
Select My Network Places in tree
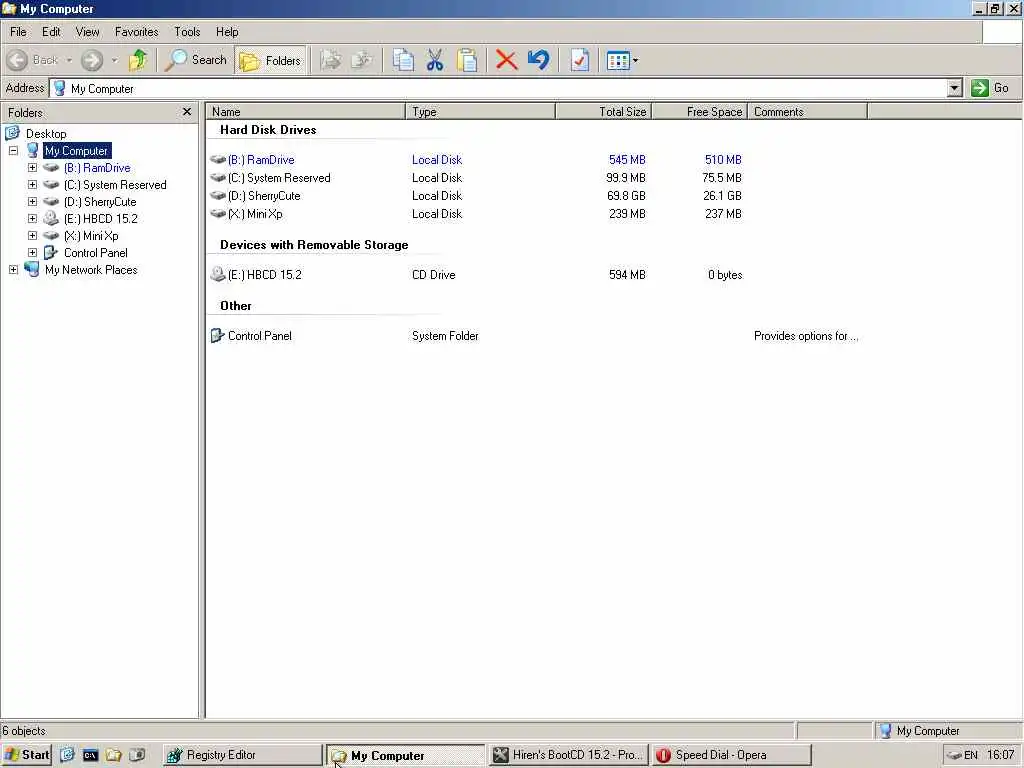pyautogui.click(x=91, y=270)
